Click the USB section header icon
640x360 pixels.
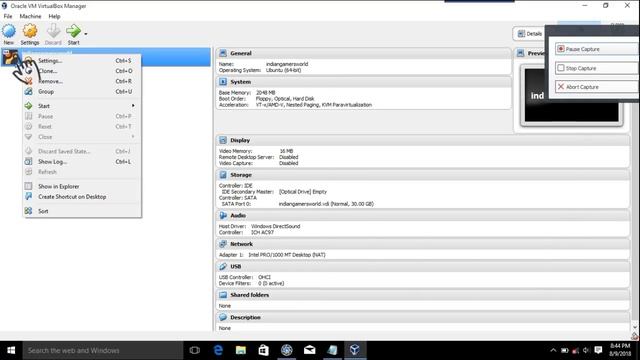(223, 267)
